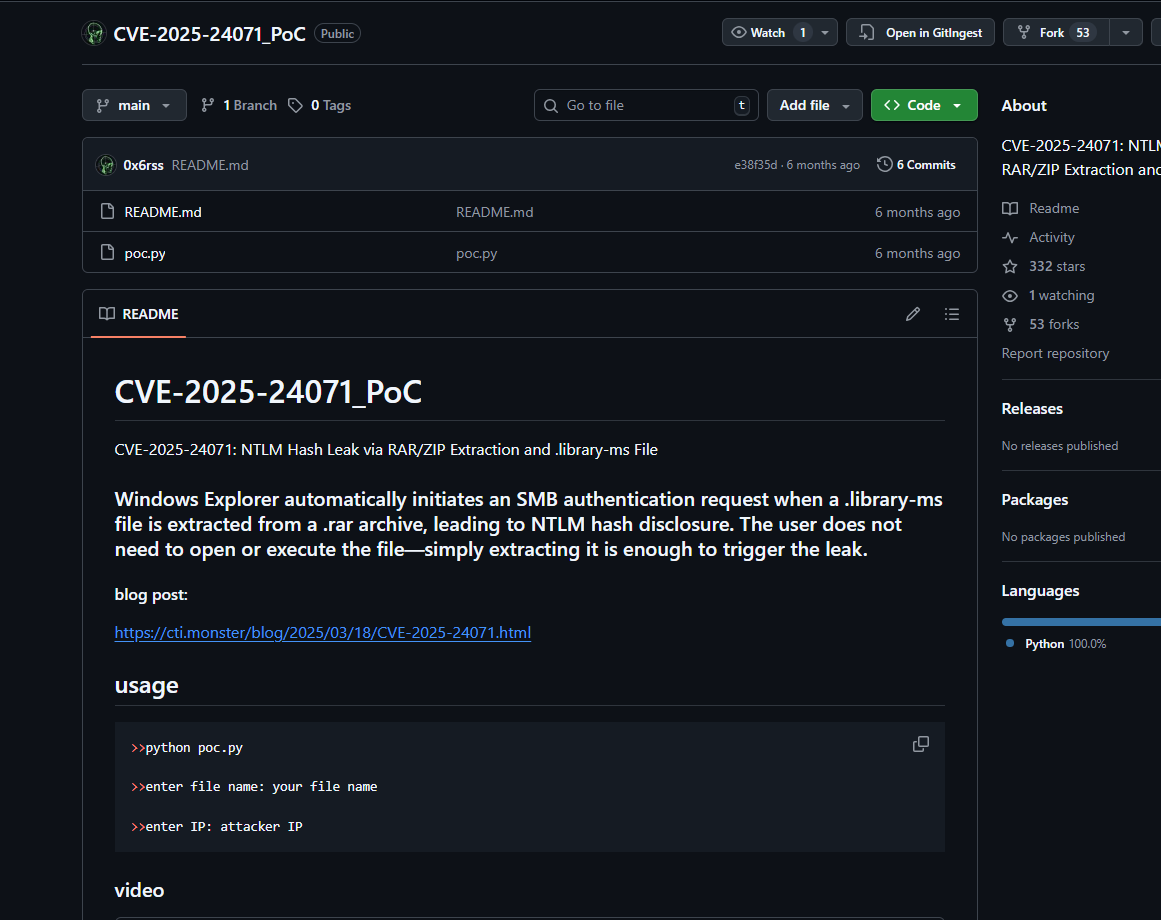Copy the usage code block
The image size is (1161, 920).
coord(920,744)
